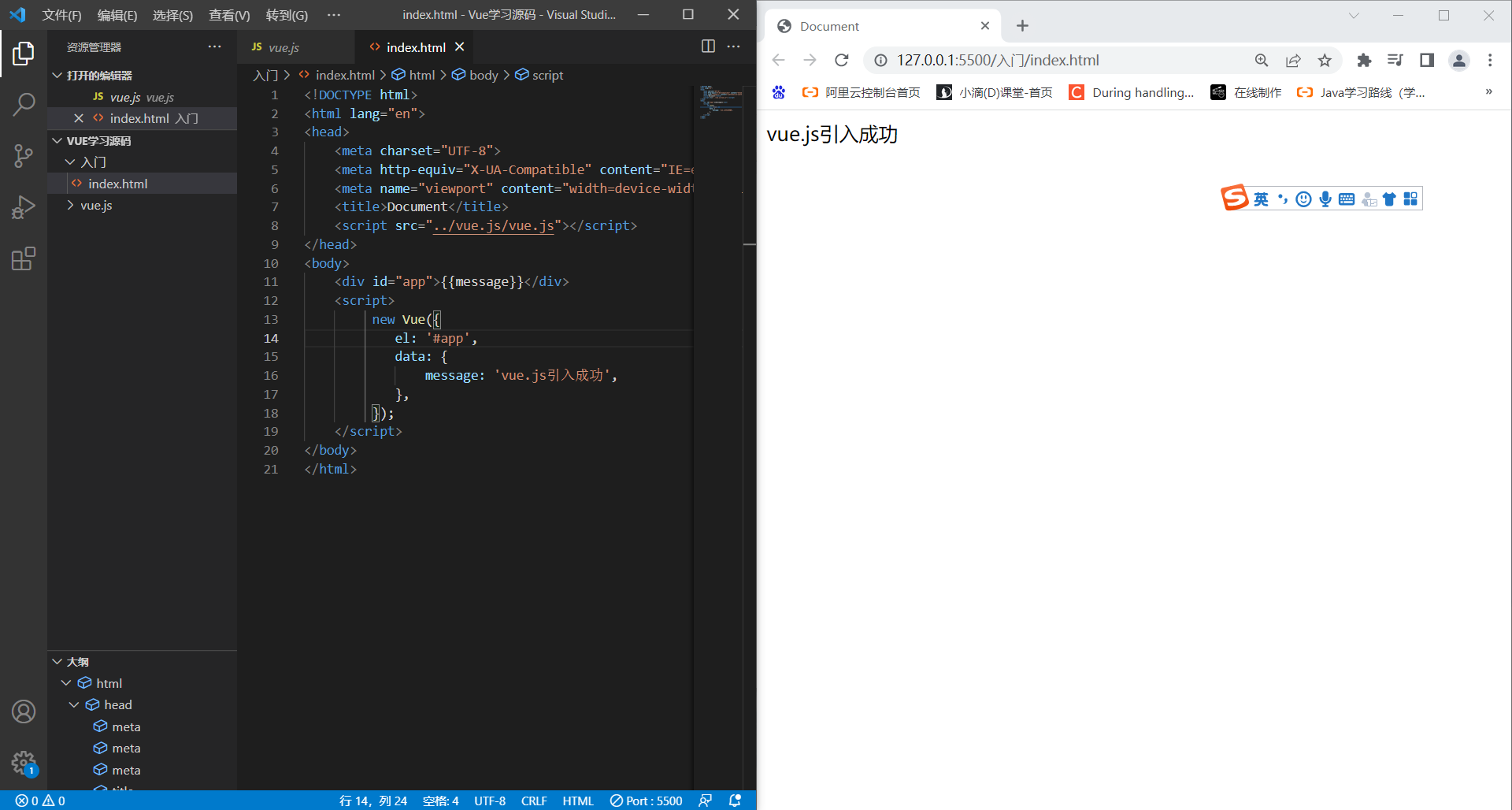
Task: Open Sogou emoji panel
Action: pyautogui.click(x=1304, y=199)
